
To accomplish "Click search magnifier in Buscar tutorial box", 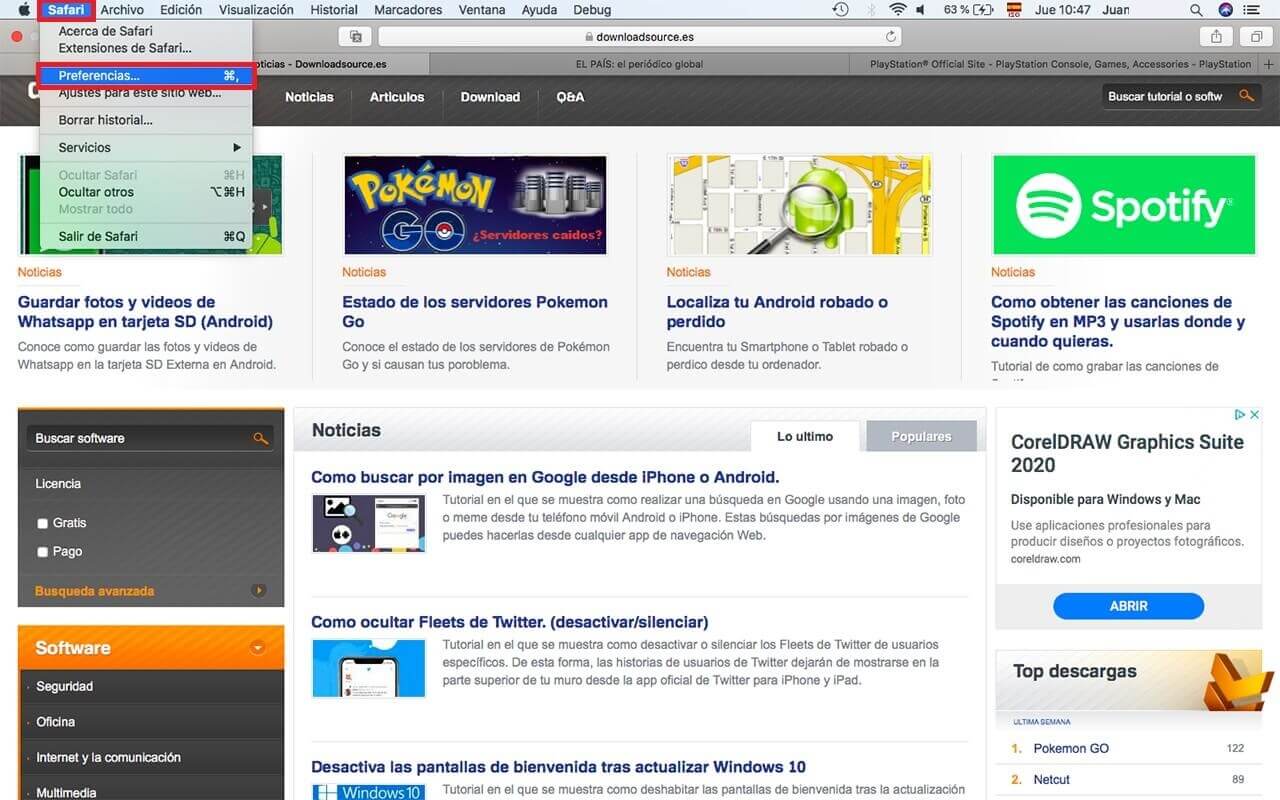I will coord(1246,96).
